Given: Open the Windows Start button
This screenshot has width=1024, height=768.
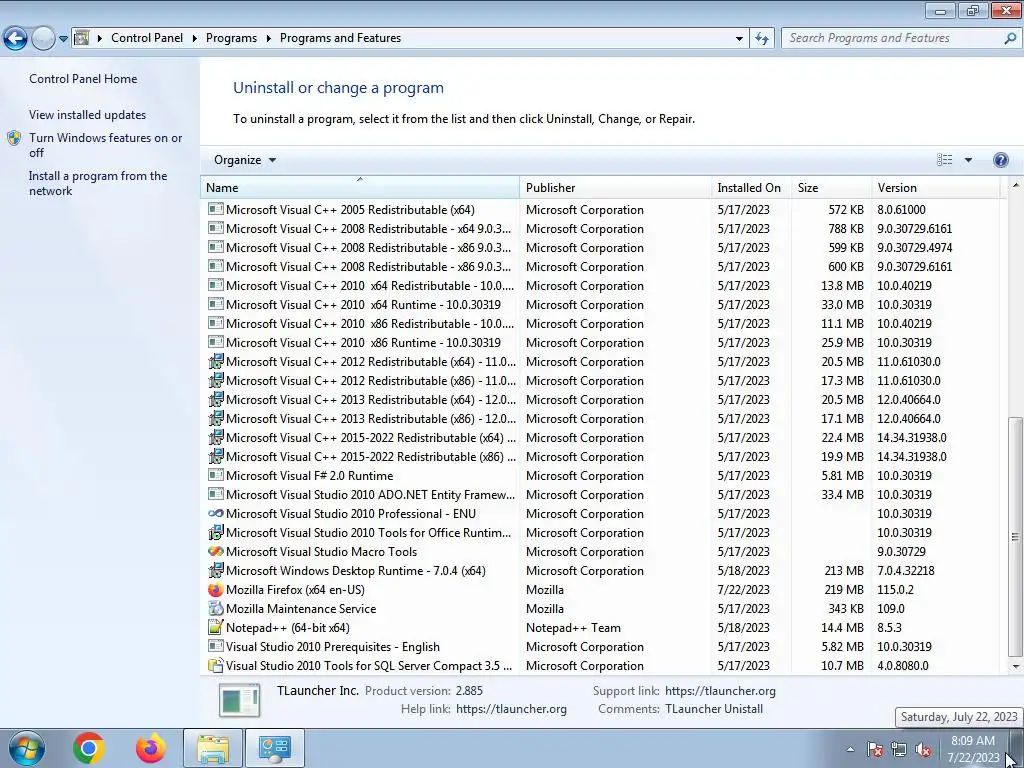Looking at the screenshot, I should pyautogui.click(x=26, y=748).
